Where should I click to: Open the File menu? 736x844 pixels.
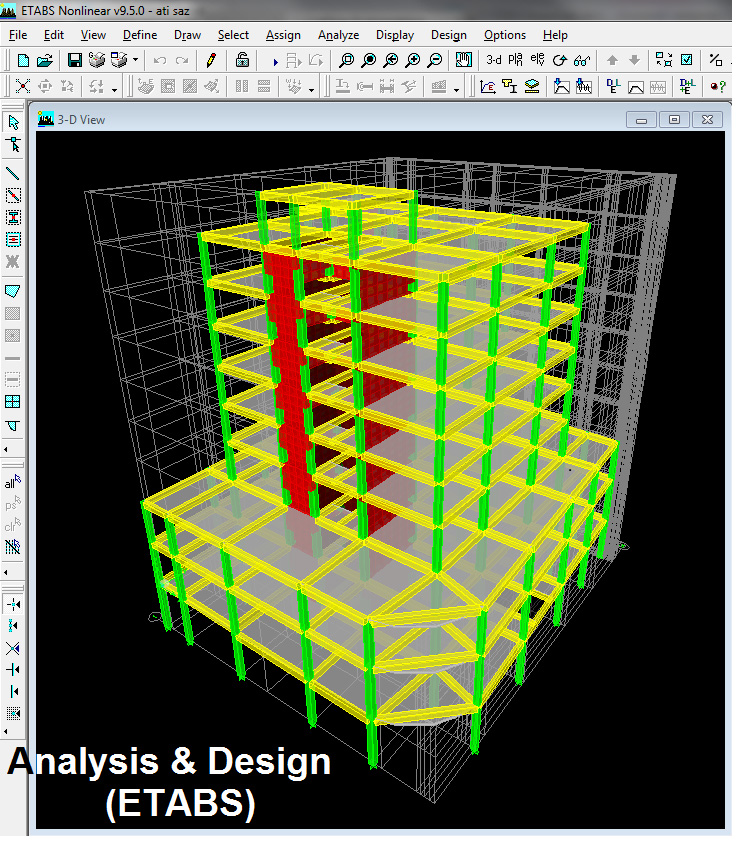point(18,35)
